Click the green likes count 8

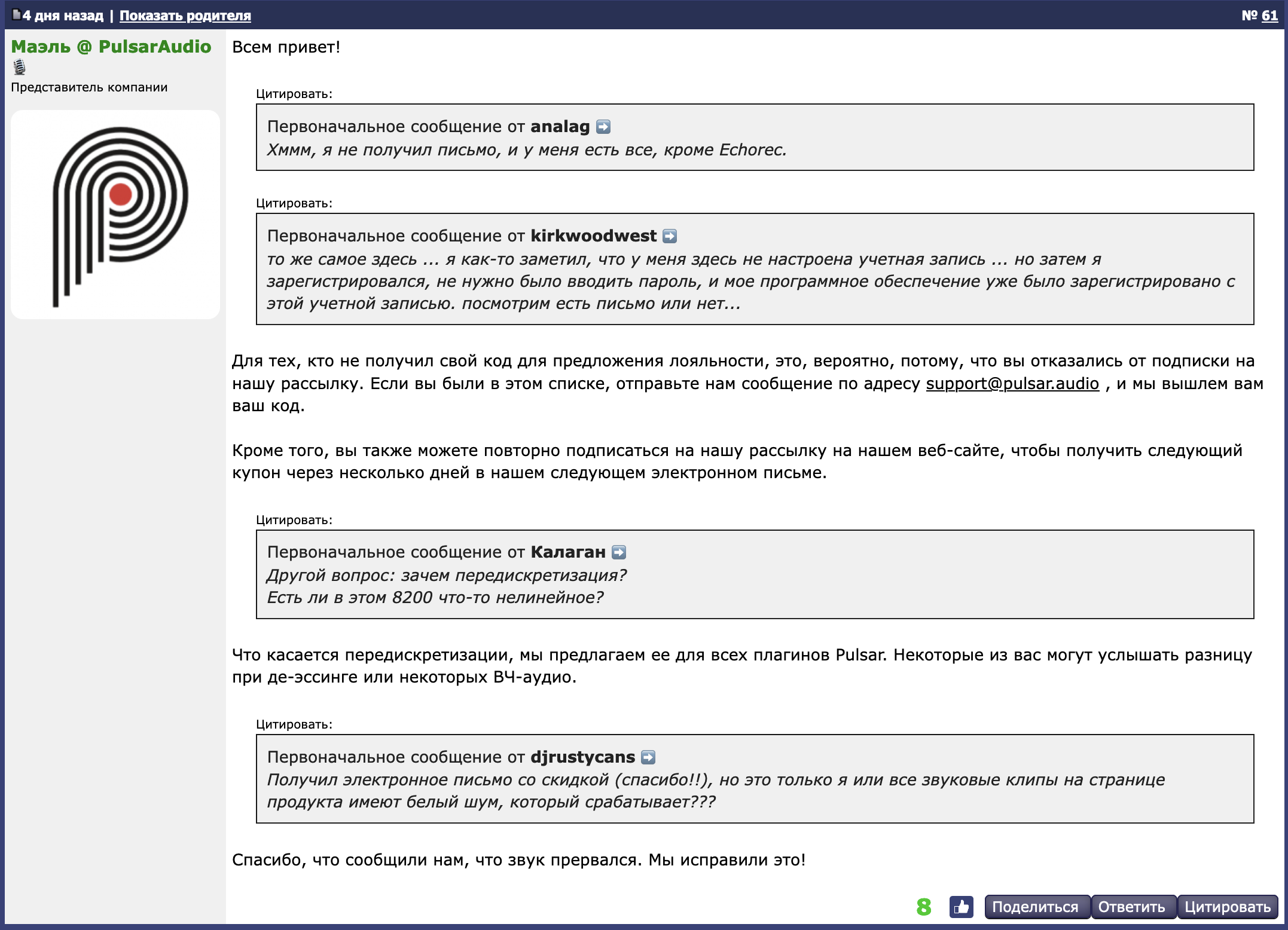pyautogui.click(x=923, y=907)
